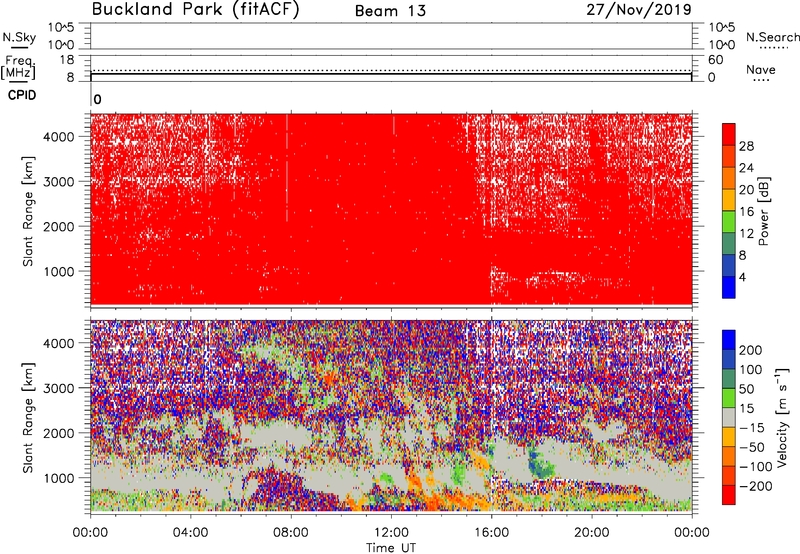Click the light green 15–50 Velocity colorbar segment

tap(729, 398)
